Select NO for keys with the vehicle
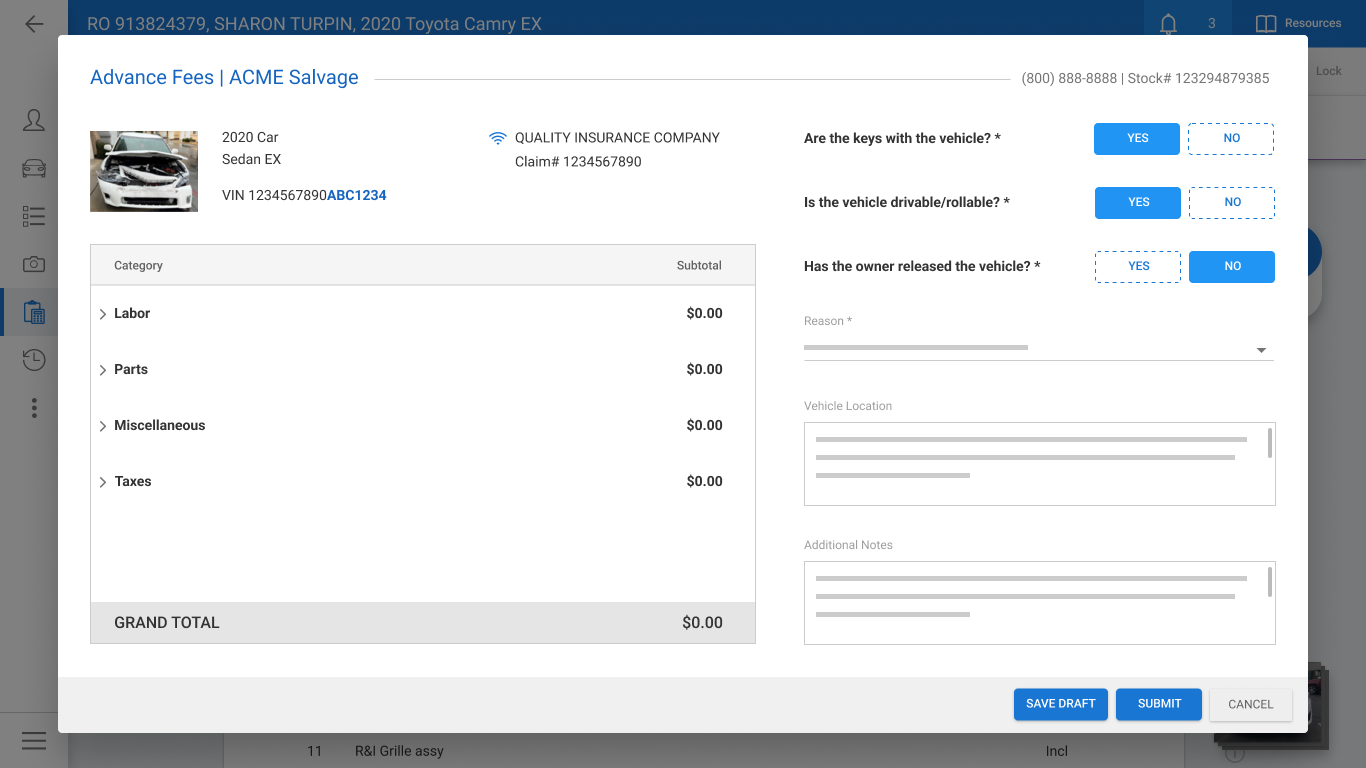 coord(1231,138)
